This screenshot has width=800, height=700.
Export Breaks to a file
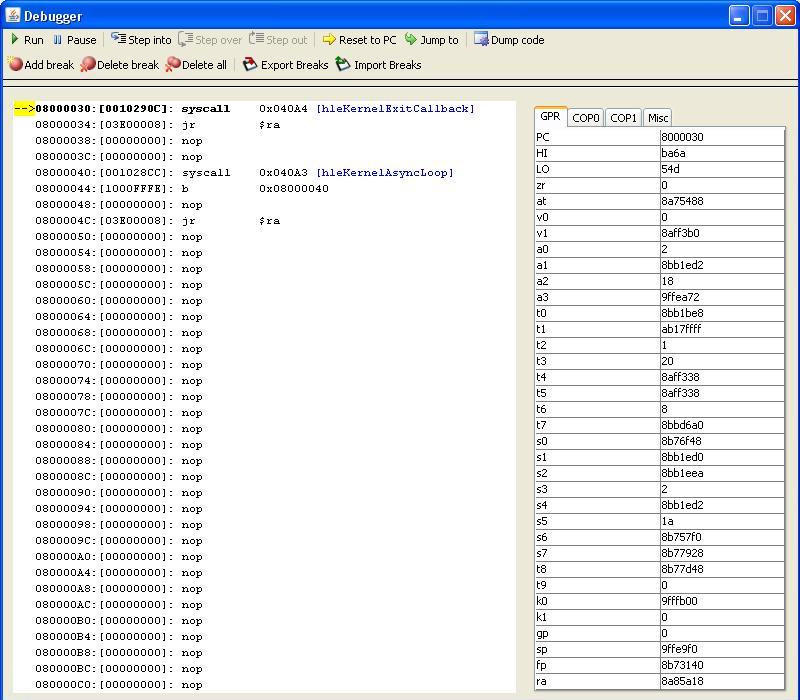pos(286,65)
